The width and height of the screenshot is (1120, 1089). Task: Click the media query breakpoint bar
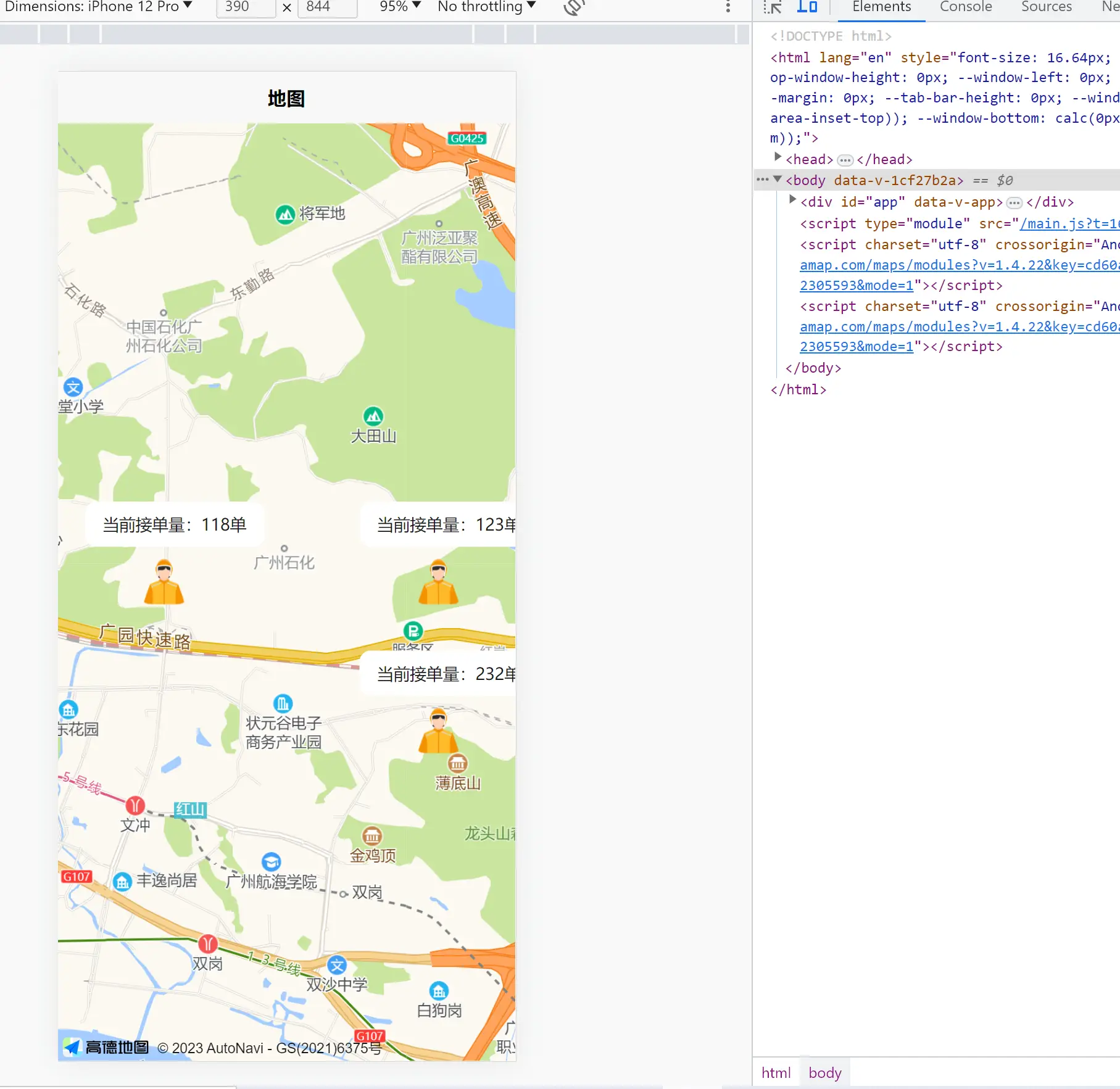[x=375, y=34]
